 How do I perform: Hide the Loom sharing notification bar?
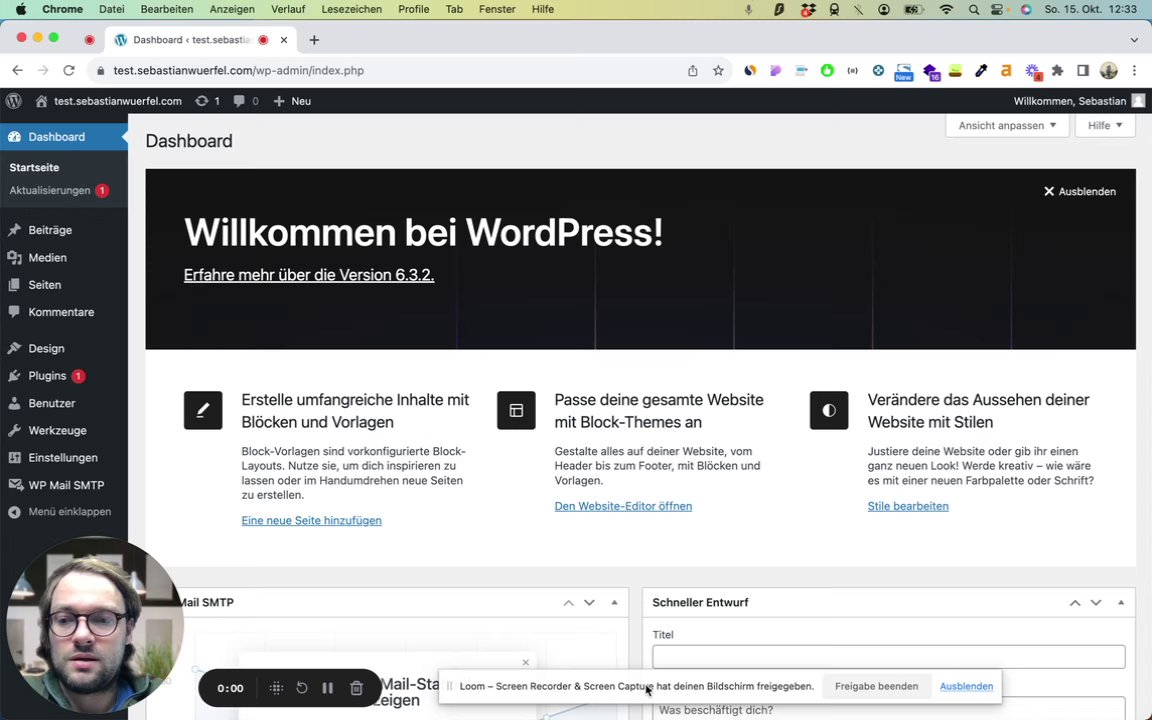click(x=966, y=686)
